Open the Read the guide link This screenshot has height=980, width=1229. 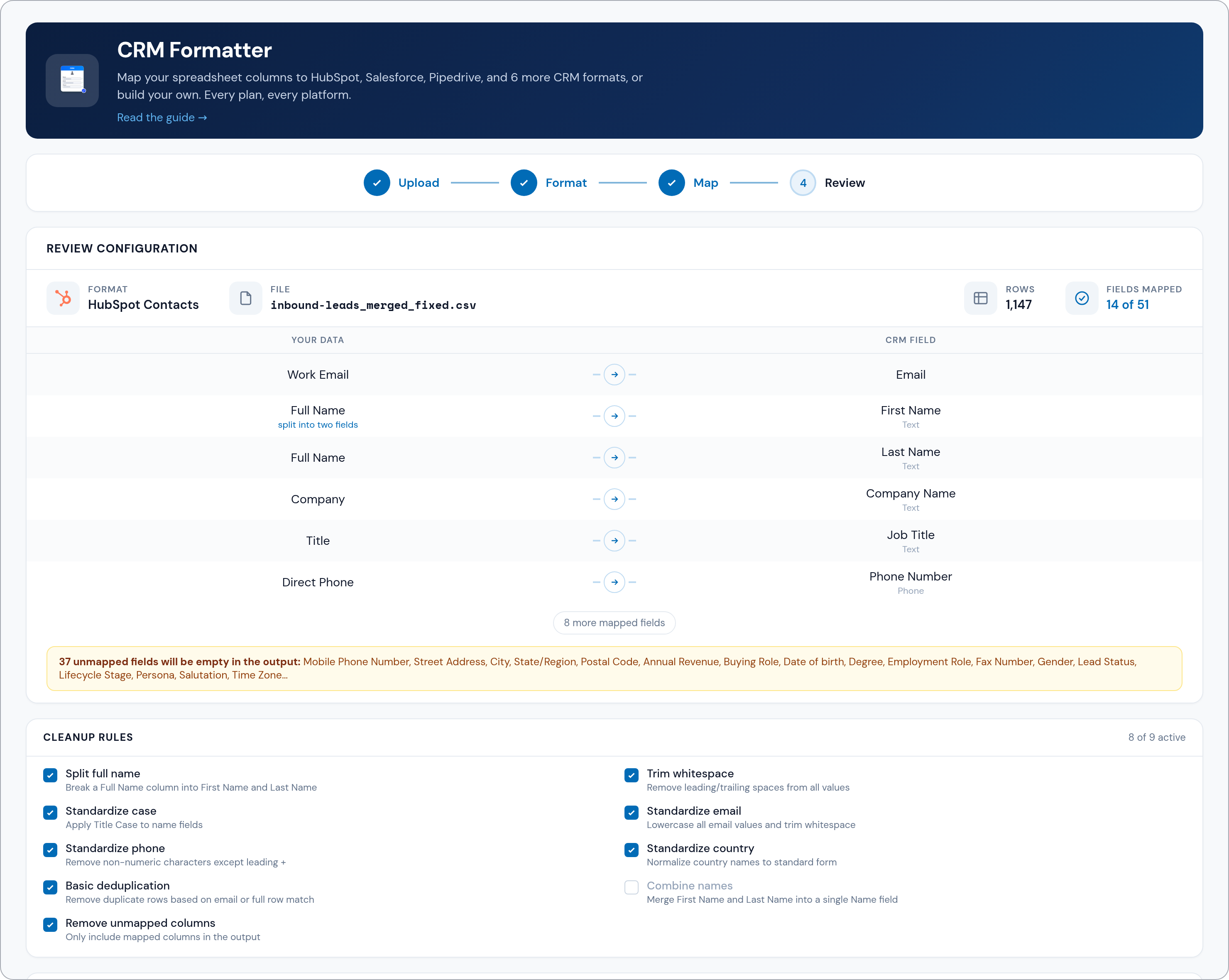tap(162, 118)
